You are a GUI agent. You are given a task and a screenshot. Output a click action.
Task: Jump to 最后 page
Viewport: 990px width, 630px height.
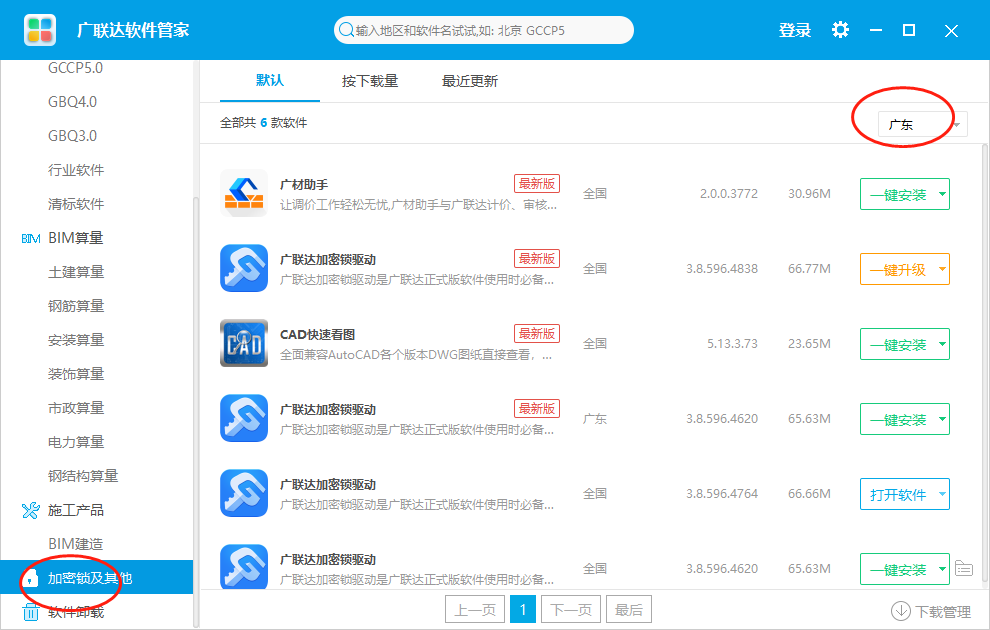629,610
